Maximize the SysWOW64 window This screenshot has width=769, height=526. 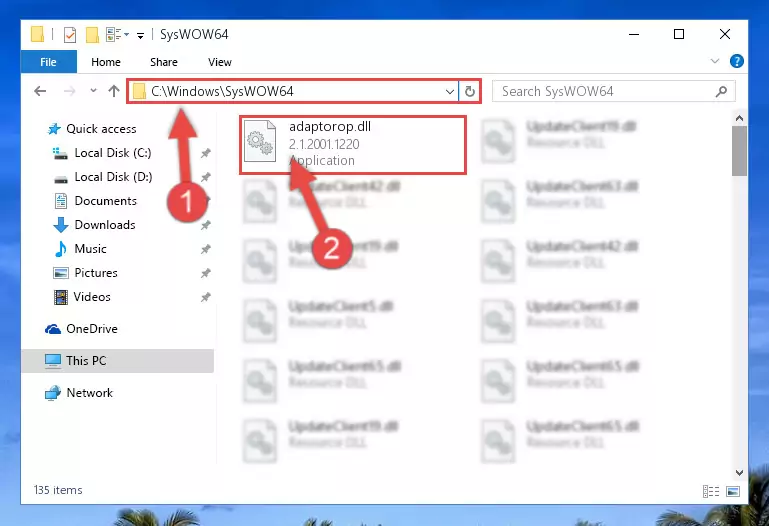[x=679, y=34]
